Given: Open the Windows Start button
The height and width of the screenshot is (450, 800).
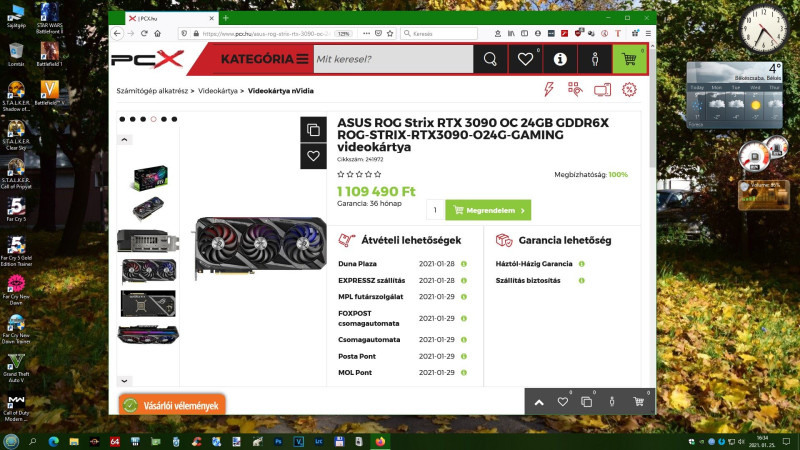Looking at the screenshot, I should 11,441.
